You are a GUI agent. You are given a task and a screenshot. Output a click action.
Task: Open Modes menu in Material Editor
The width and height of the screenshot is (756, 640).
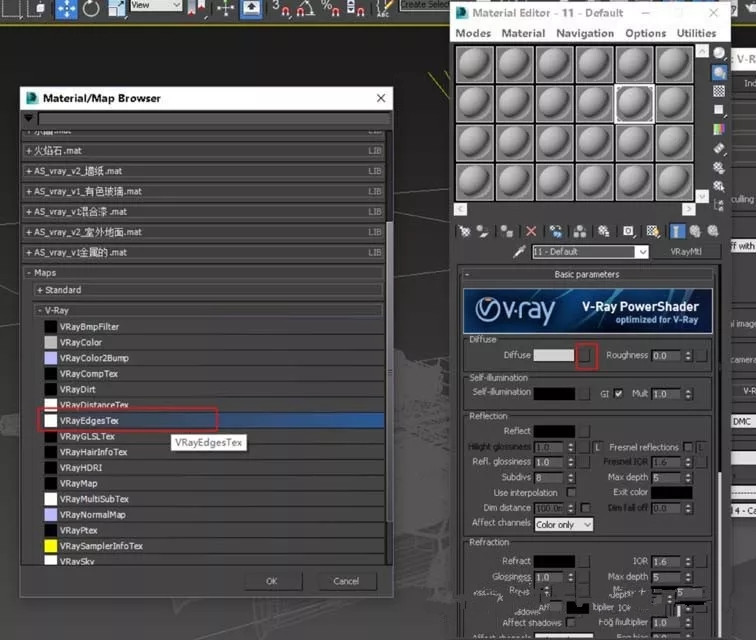(473, 33)
